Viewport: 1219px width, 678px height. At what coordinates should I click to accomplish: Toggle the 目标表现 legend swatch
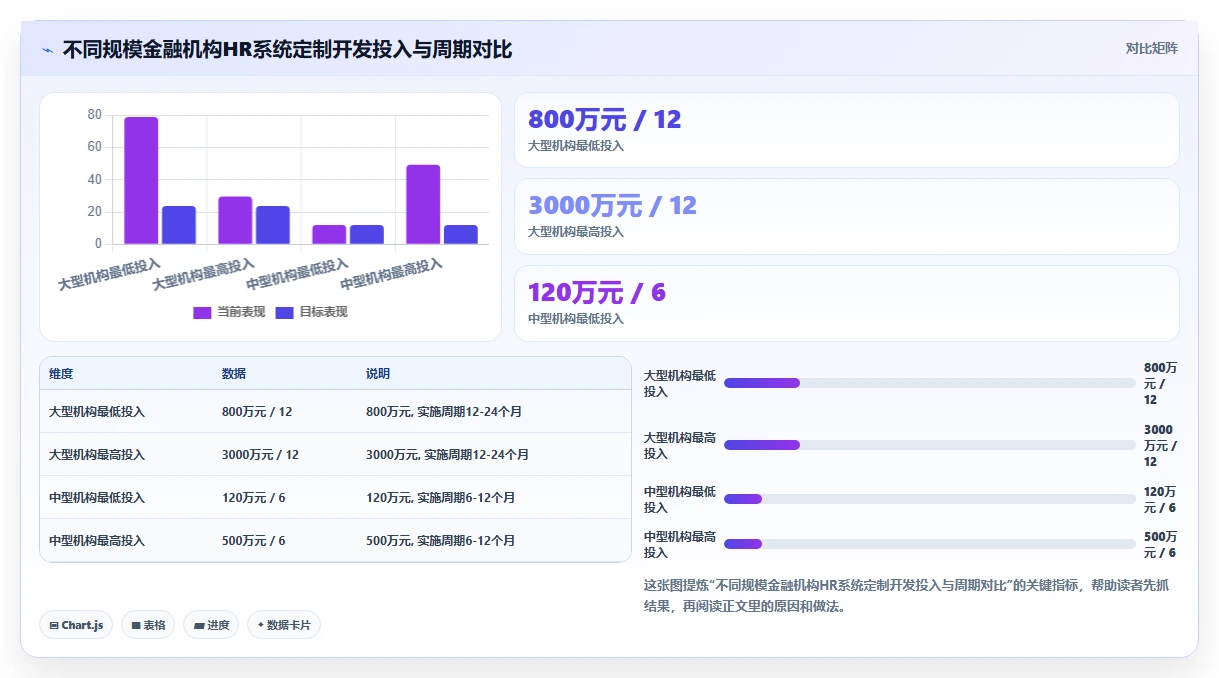(x=284, y=312)
